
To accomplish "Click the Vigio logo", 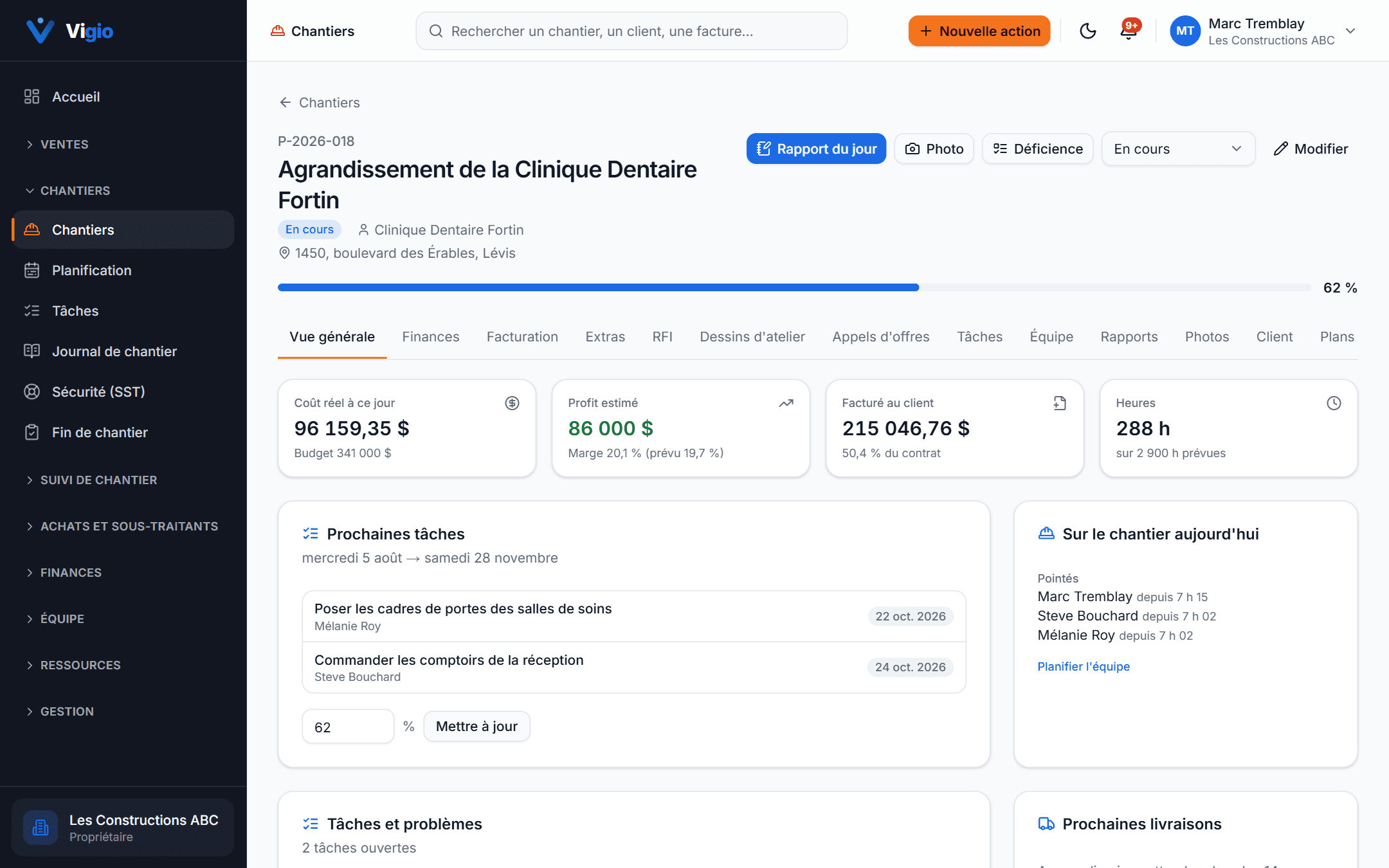I will pyautogui.click(x=69, y=30).
